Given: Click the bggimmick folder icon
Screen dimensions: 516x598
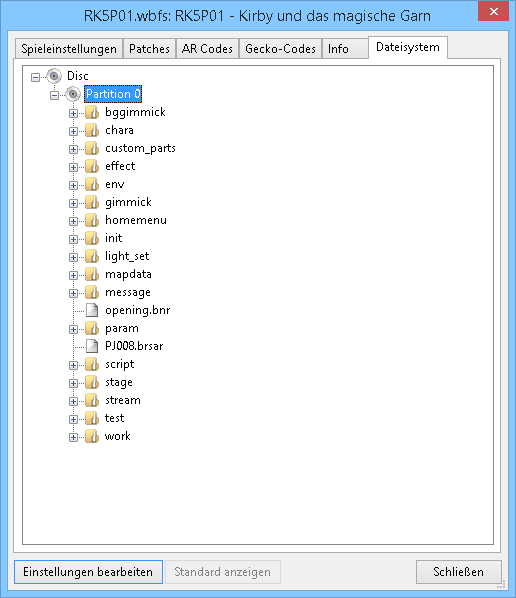Looking at the screenshot, I should 92,113.
